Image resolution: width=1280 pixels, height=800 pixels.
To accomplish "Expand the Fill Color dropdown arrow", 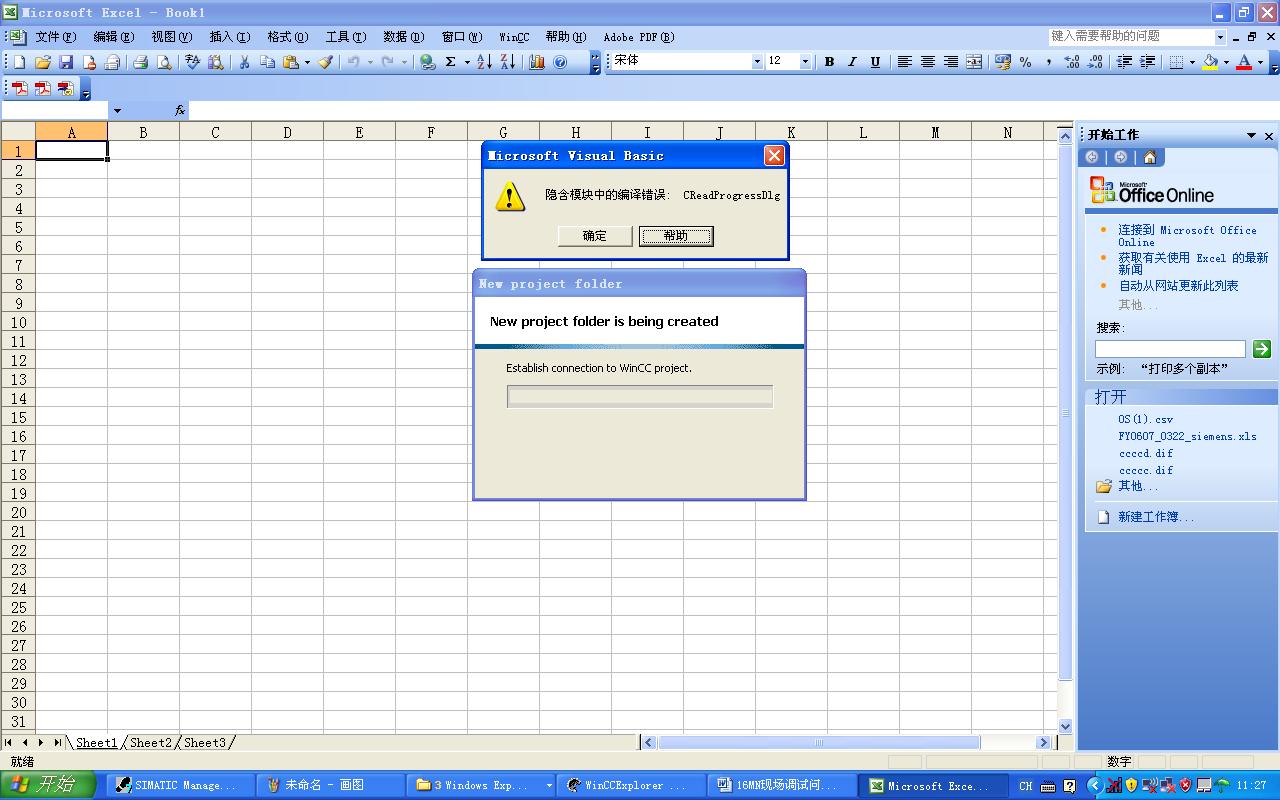I will 1226,62.
